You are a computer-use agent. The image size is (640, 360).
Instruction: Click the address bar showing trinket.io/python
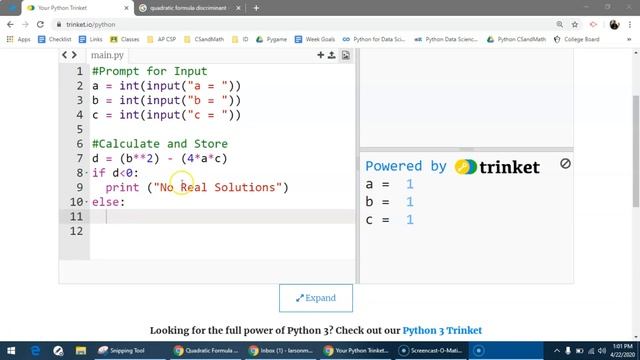(x=302, y=24)
